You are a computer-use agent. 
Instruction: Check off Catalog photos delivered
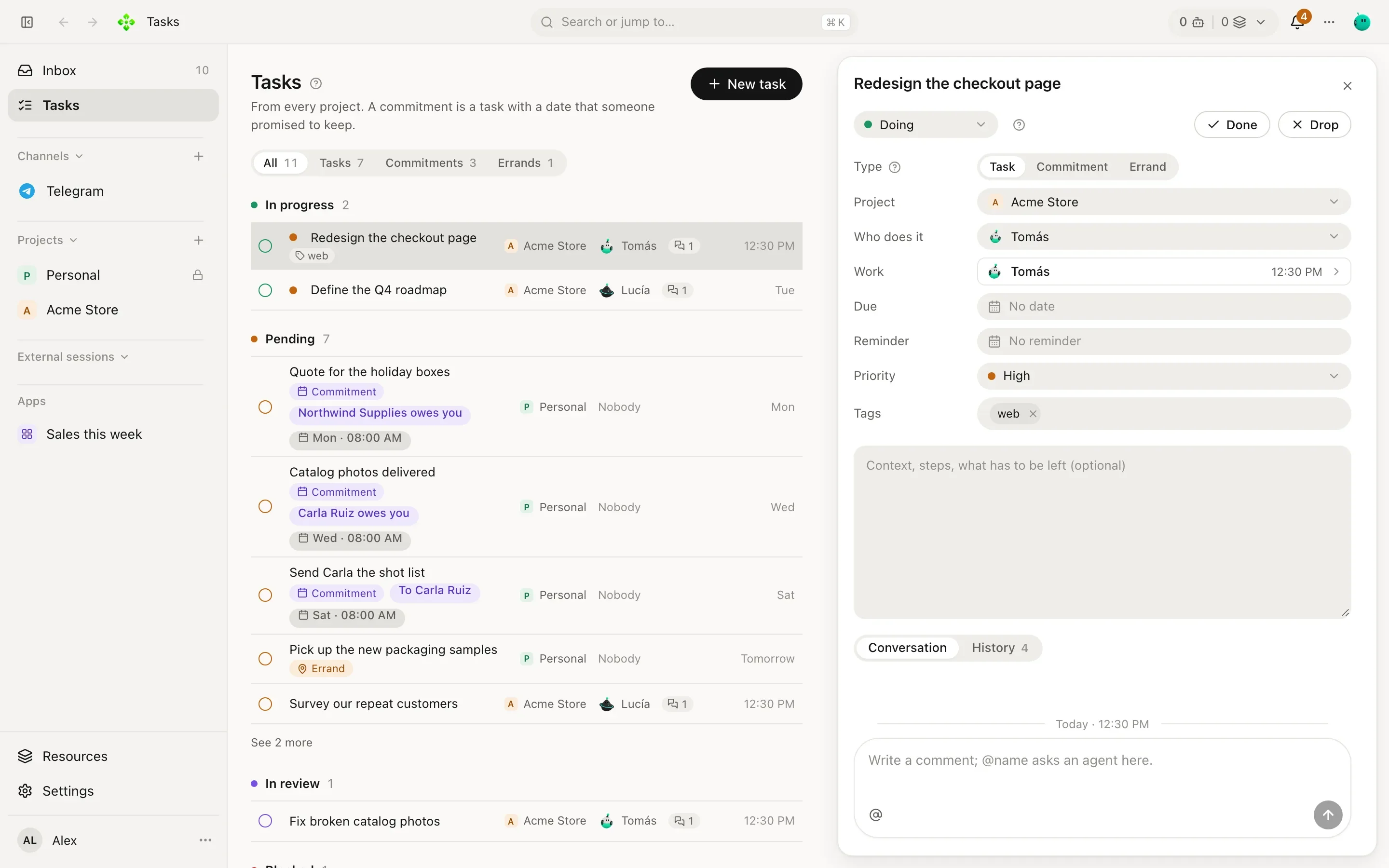coord(265,506)
